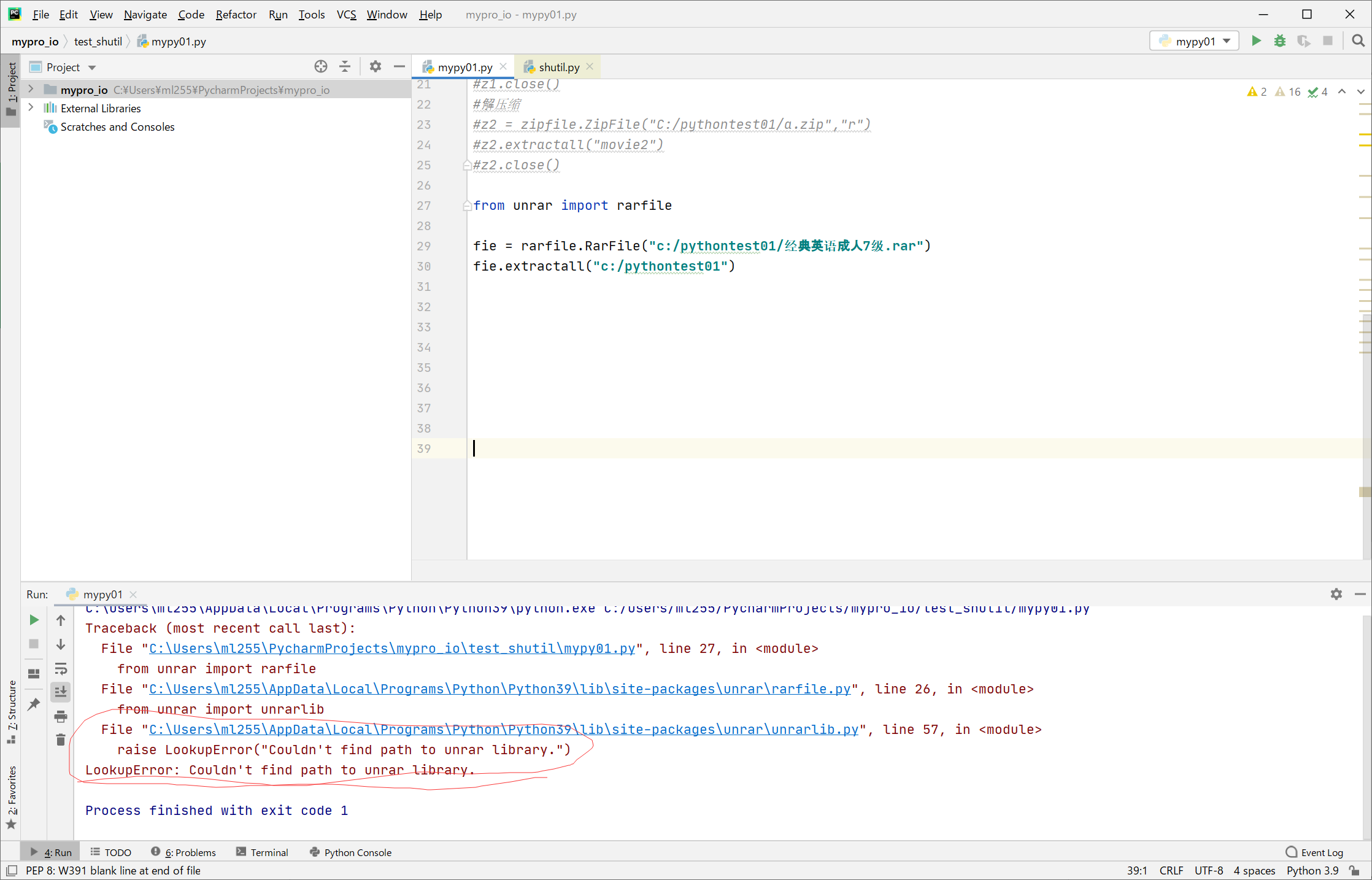
Task: Toggle the 1: Project side panel
Action: 11,90
